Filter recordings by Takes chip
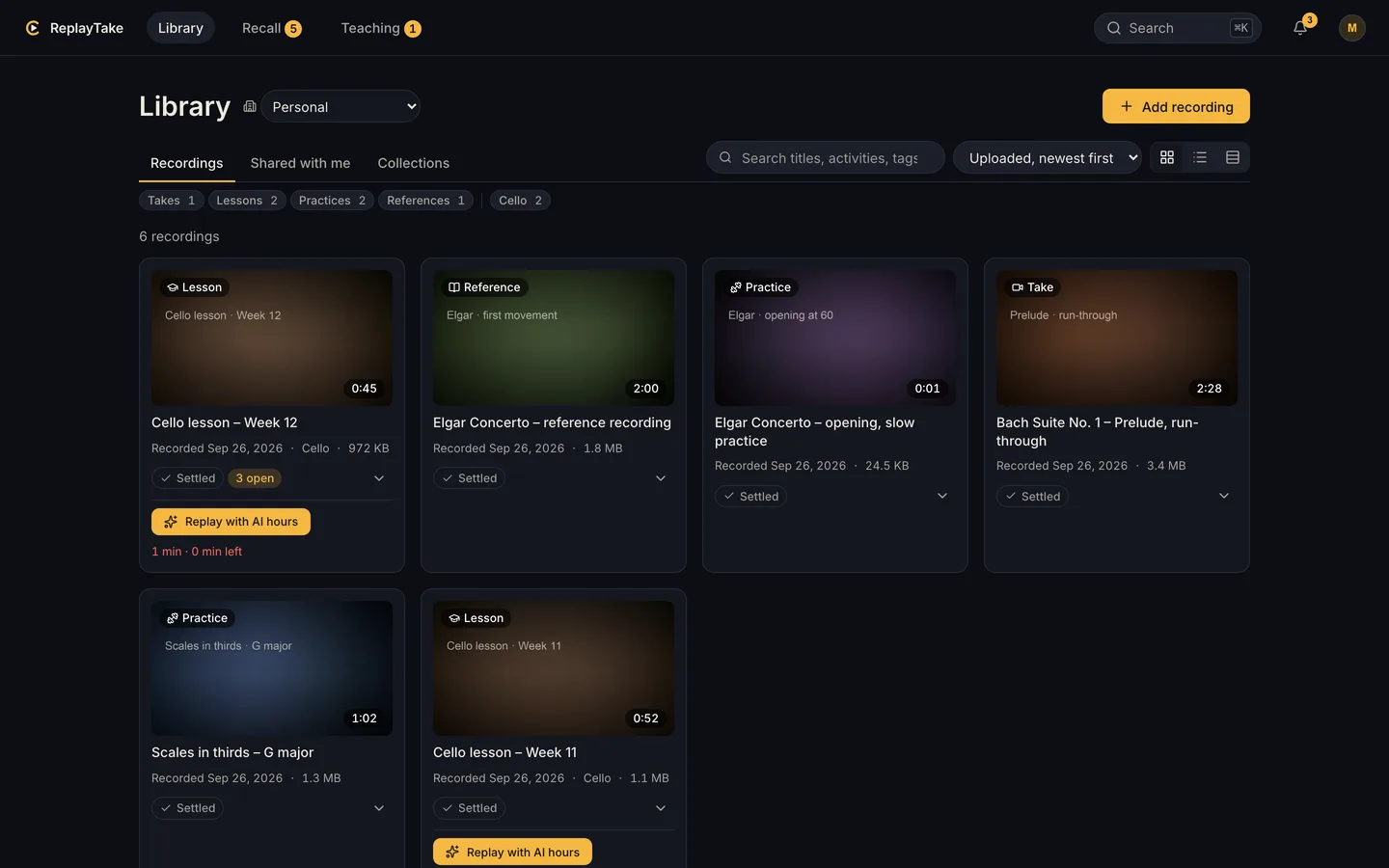 click(171, 201)
